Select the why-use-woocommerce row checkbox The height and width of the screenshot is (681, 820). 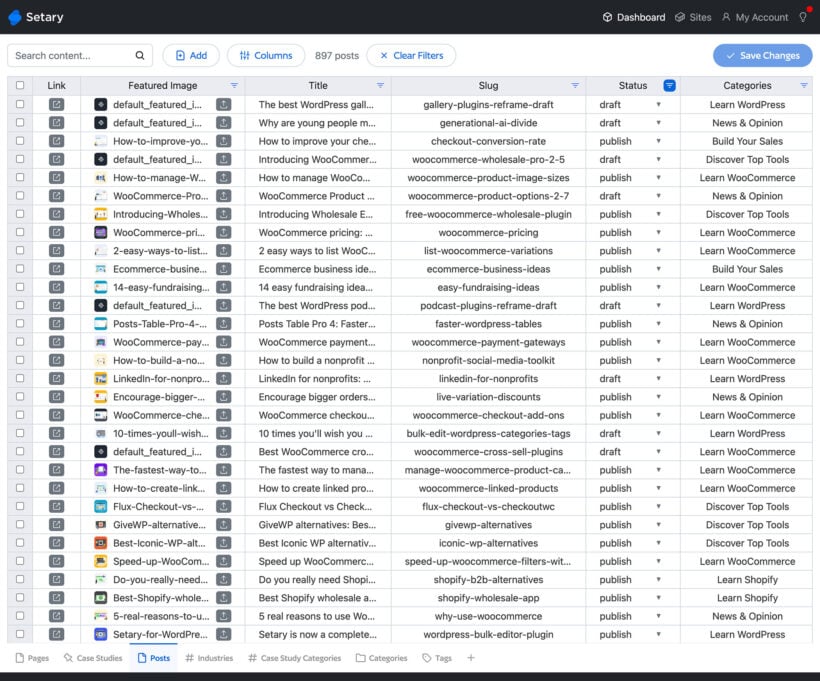(20, 616)
